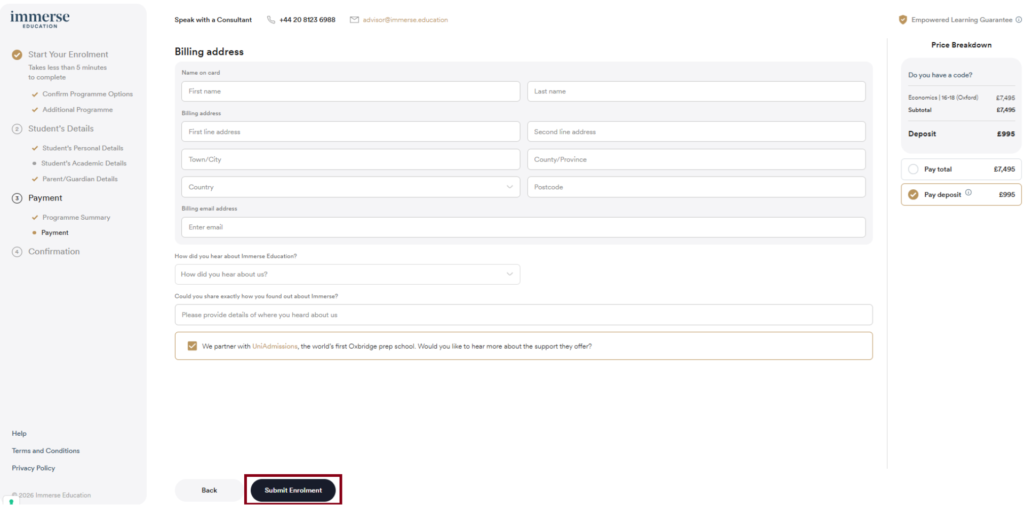Image resolution: width=1024 pixels, height=512 pixels.
Task: Click the Immerse Education logo
Action: tap(40, 19)
